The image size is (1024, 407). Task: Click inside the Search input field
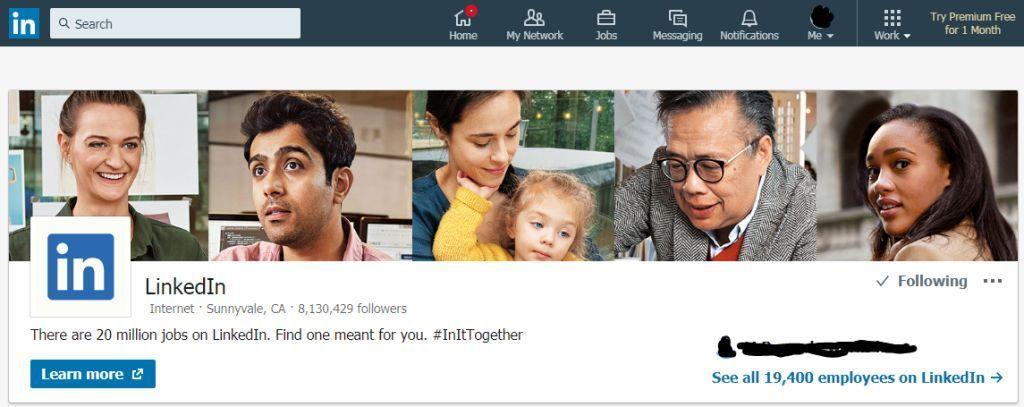click(x=175, y=24)
